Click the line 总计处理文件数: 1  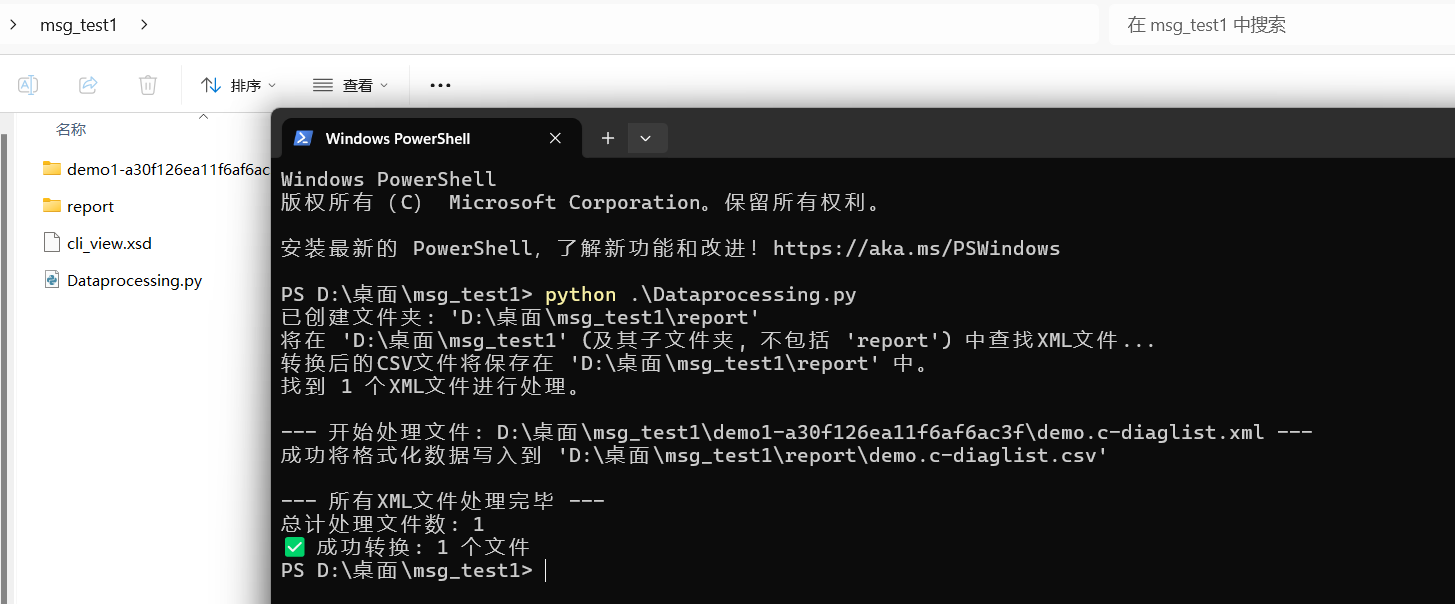tap(383, 524)
